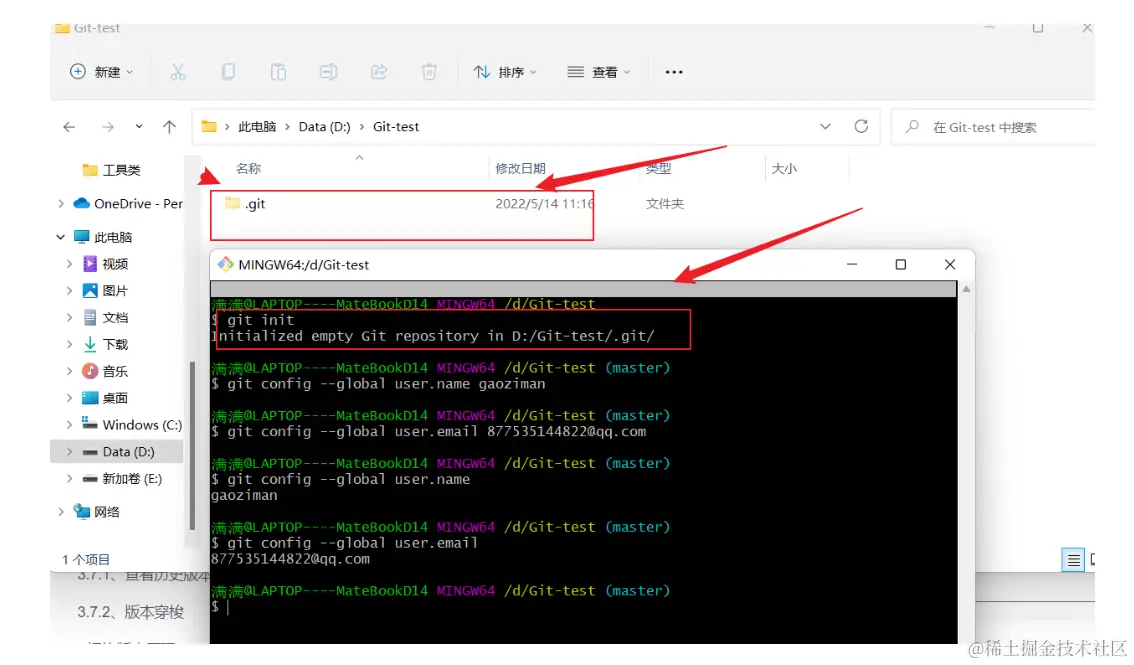The width and height of the screenshot is (1134, 665).
Task: Expand the 图片 tree node
Action: 69,291
